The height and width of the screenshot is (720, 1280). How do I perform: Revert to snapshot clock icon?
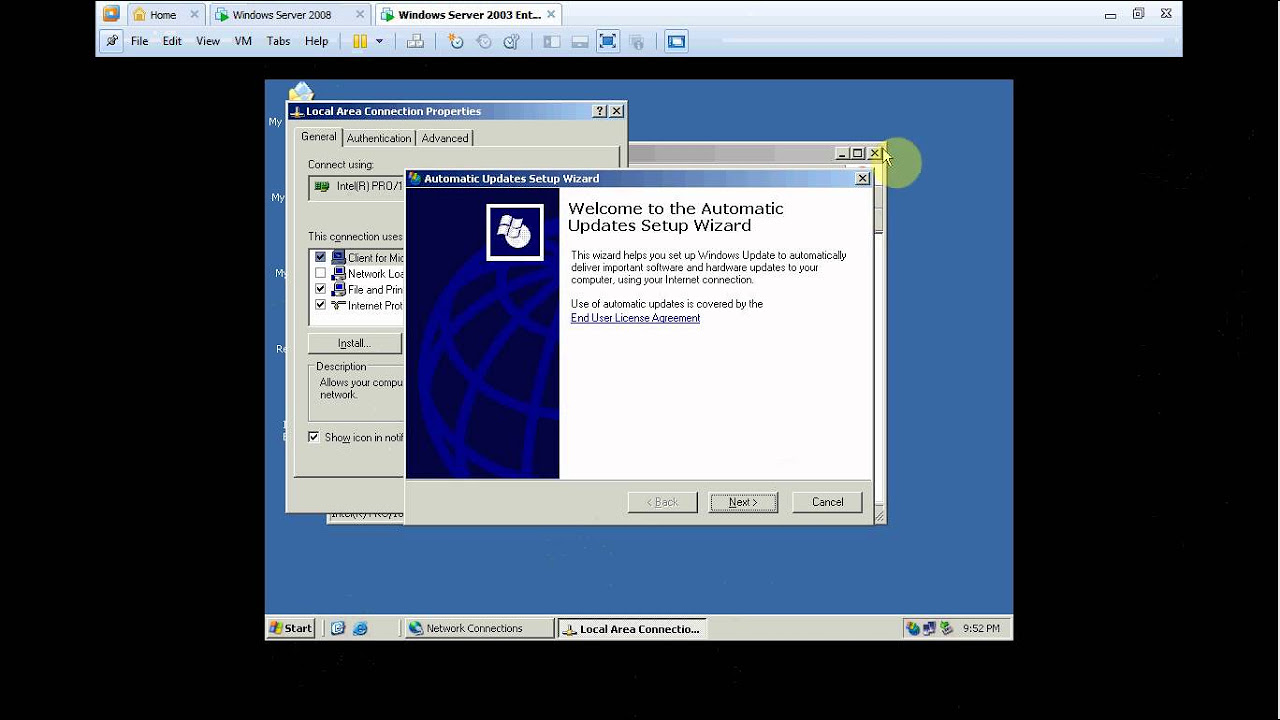point(484,41)
